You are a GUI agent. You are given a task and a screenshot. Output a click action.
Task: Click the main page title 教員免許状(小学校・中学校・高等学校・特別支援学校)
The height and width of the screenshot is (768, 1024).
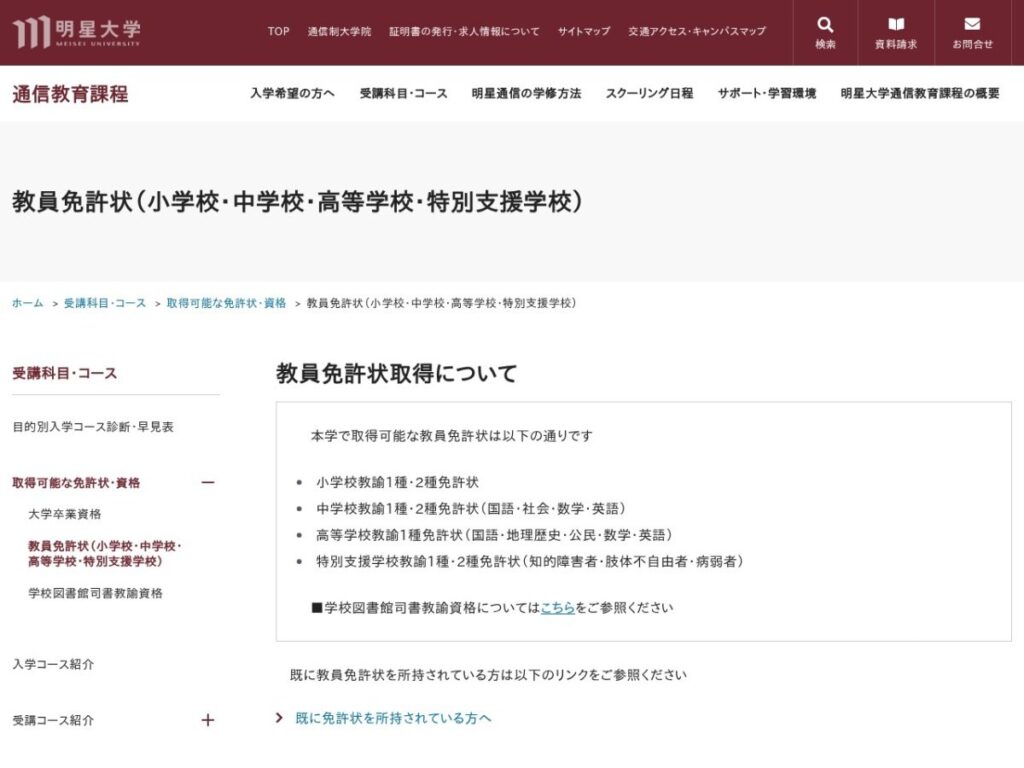tap(297, 202)
